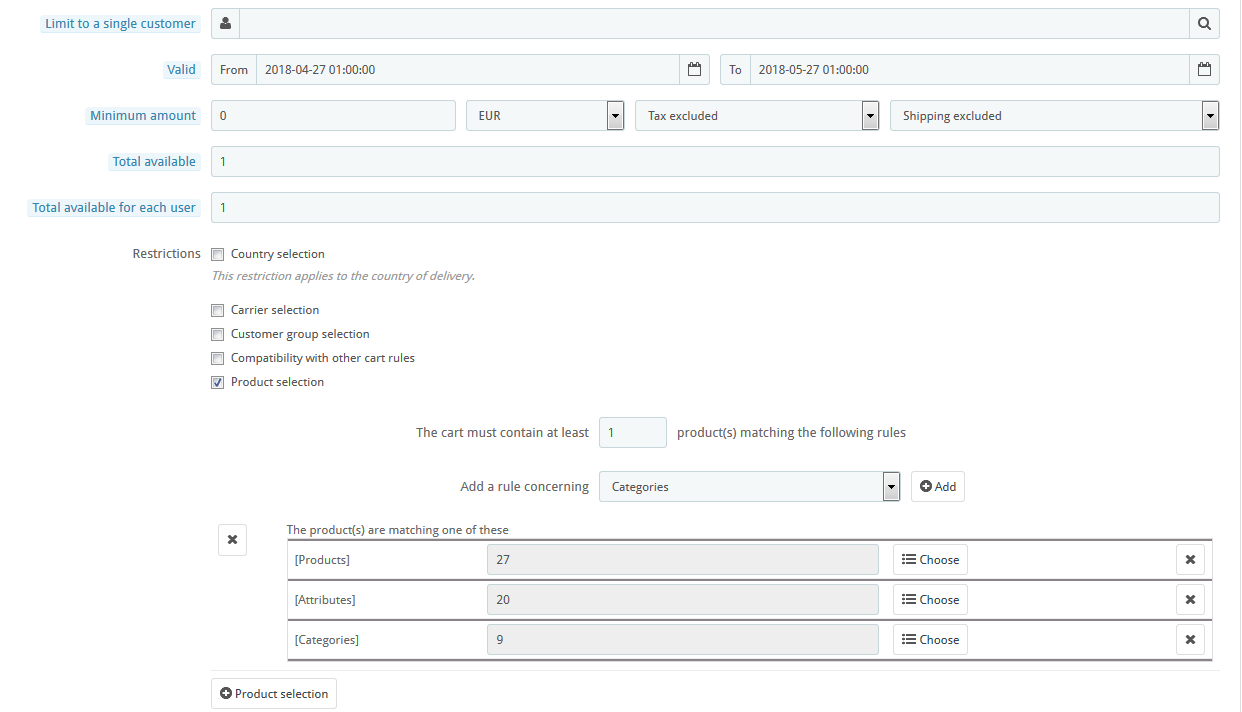Tick the Carrier selection checkbox

[218, 311]
